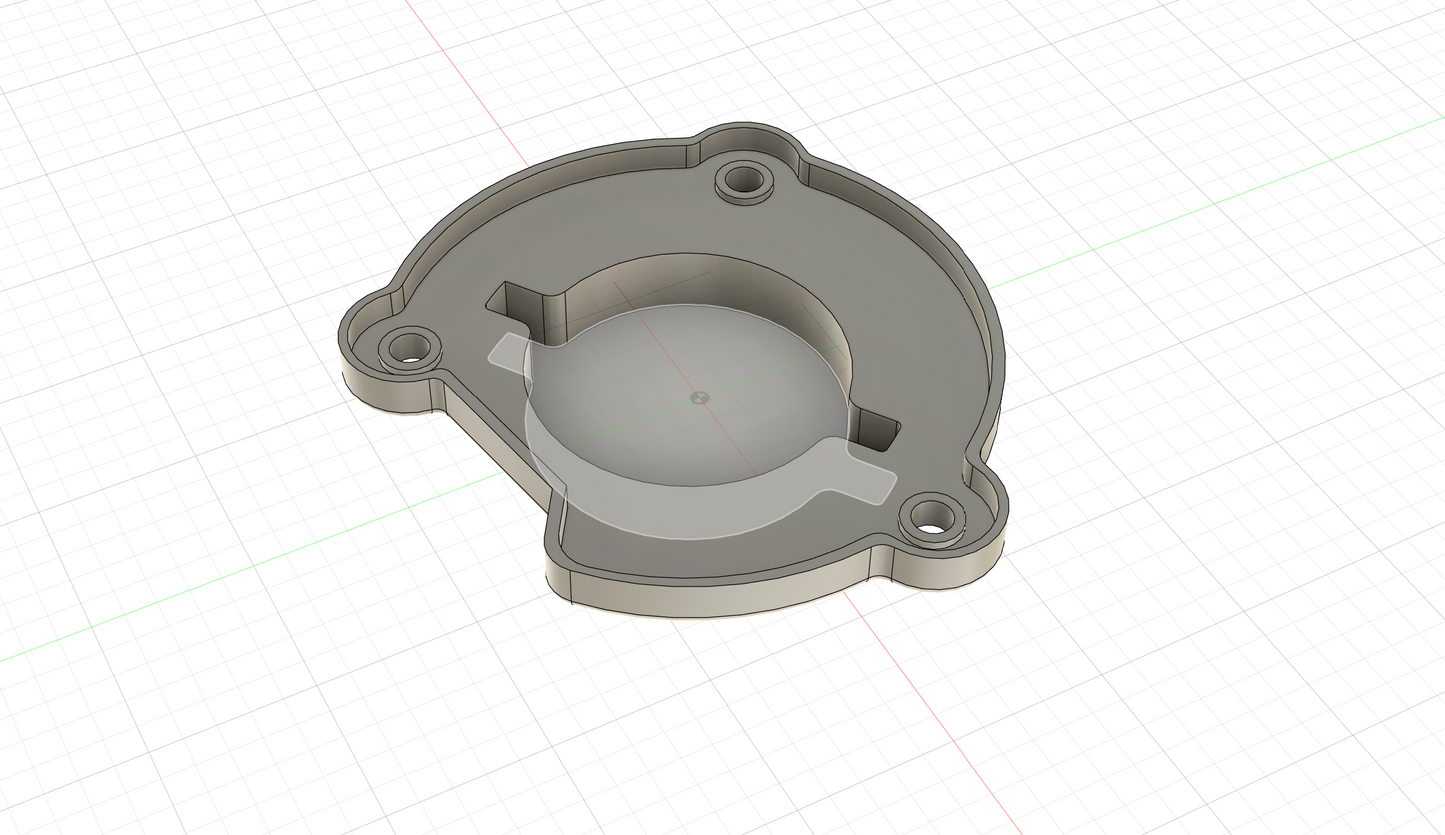Viewport: 1445px width, 835px height.
Task: Select the inner cylindrical wall of central bore
Action: point(760,290)
